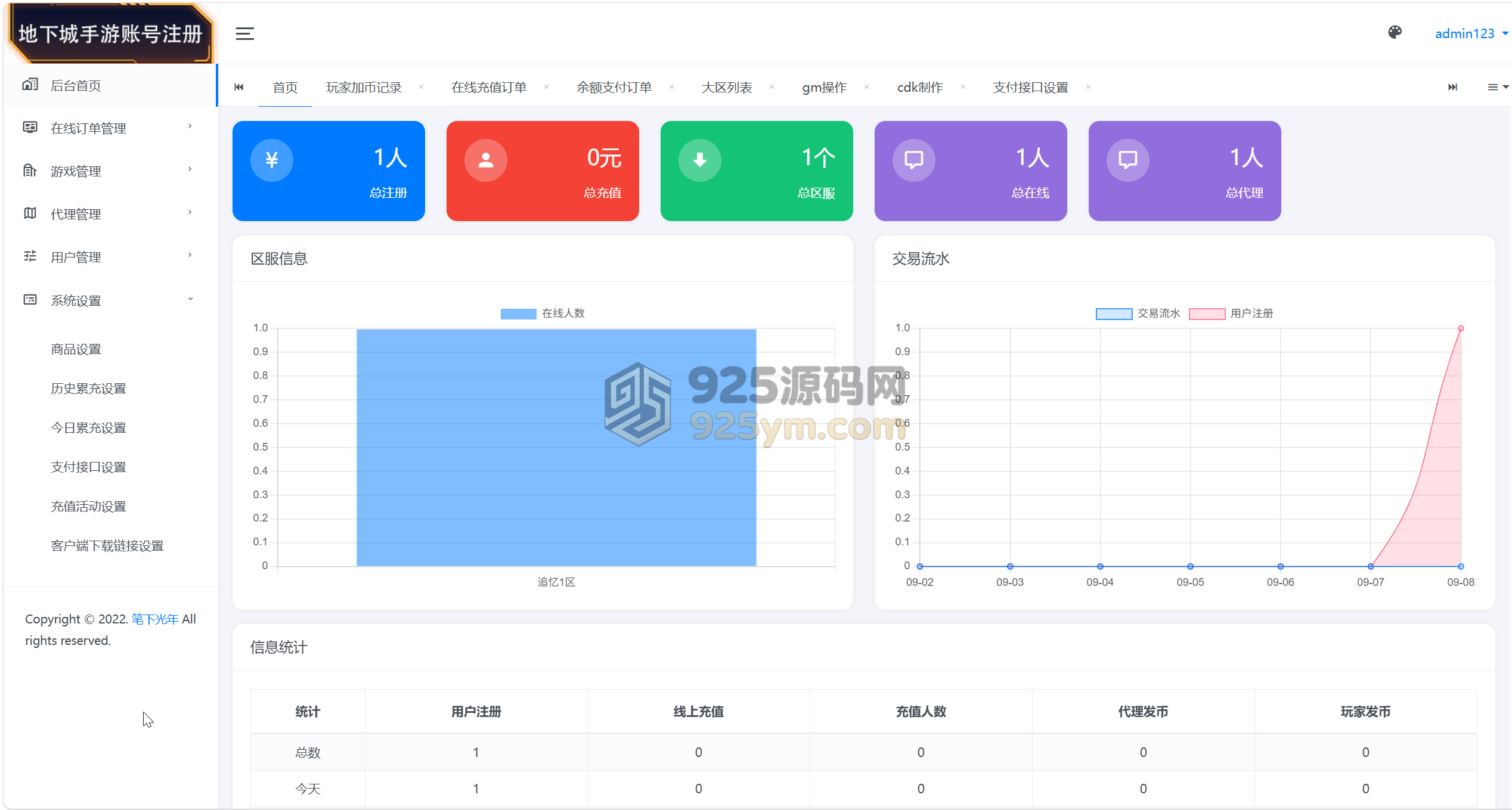Open 历史累充设置 submenu item
This screenshot has height=810, width=1512.
pos(88,389)
